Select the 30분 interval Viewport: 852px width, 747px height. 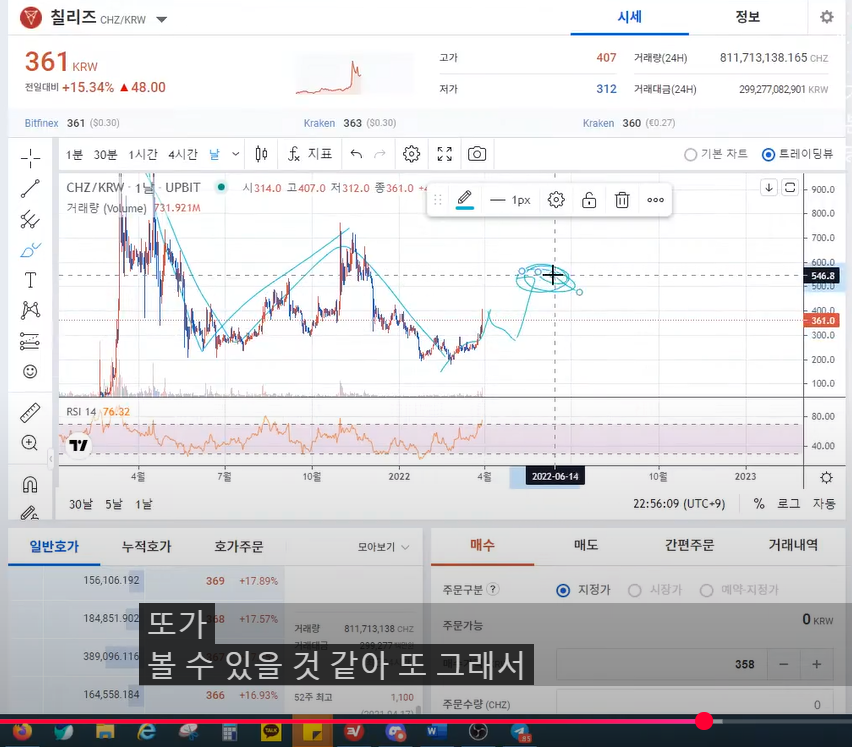pos(105,155)
